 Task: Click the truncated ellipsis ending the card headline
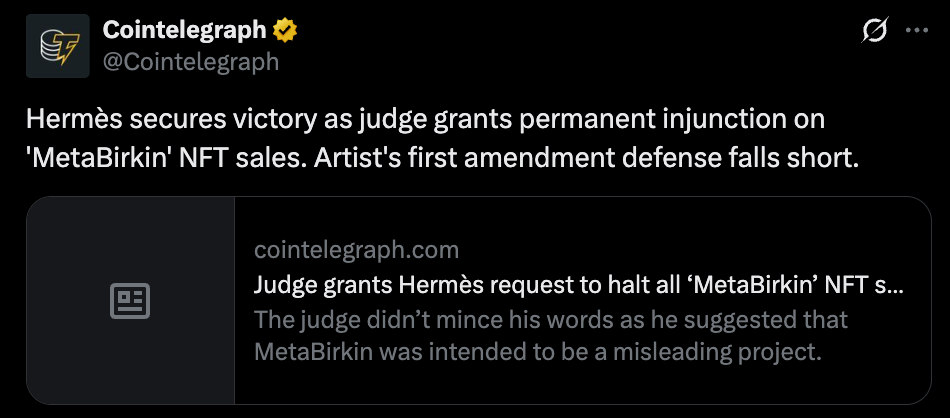[896, 285]
